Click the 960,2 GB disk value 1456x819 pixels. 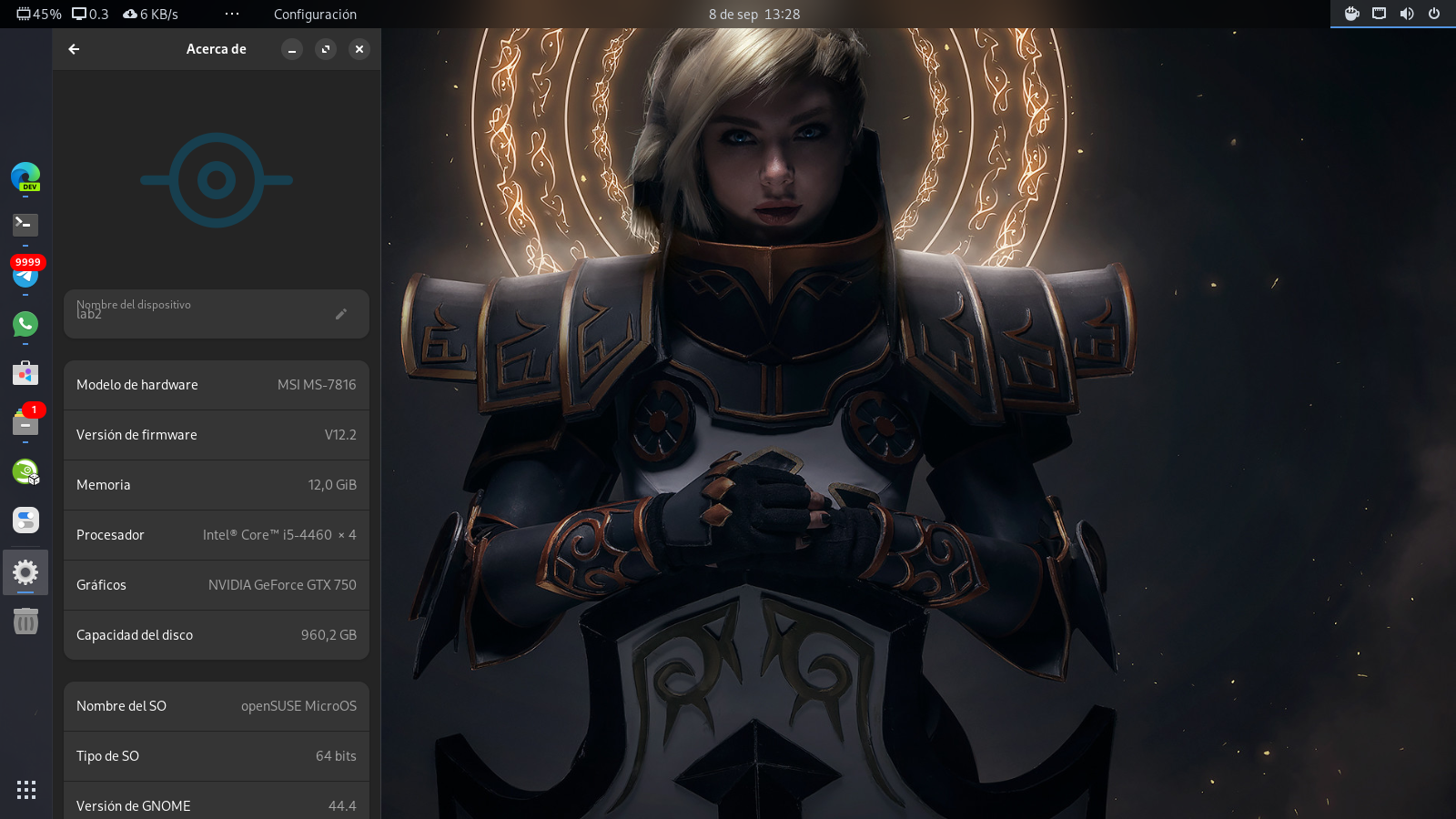[329, 635]
